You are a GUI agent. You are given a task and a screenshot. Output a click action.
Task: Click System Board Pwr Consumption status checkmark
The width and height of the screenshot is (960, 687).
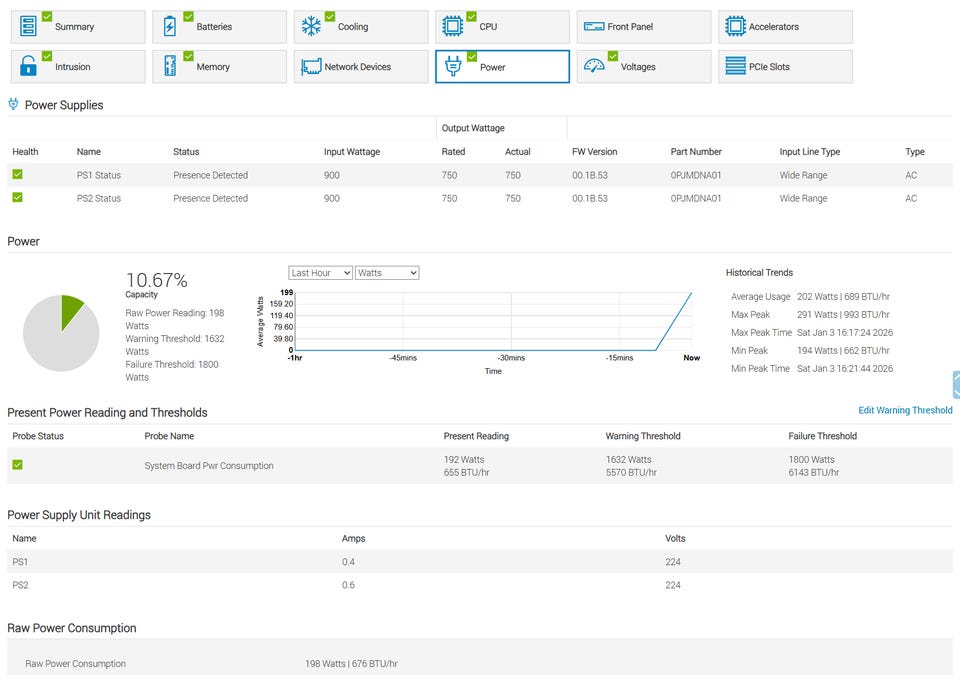[17, 465]
